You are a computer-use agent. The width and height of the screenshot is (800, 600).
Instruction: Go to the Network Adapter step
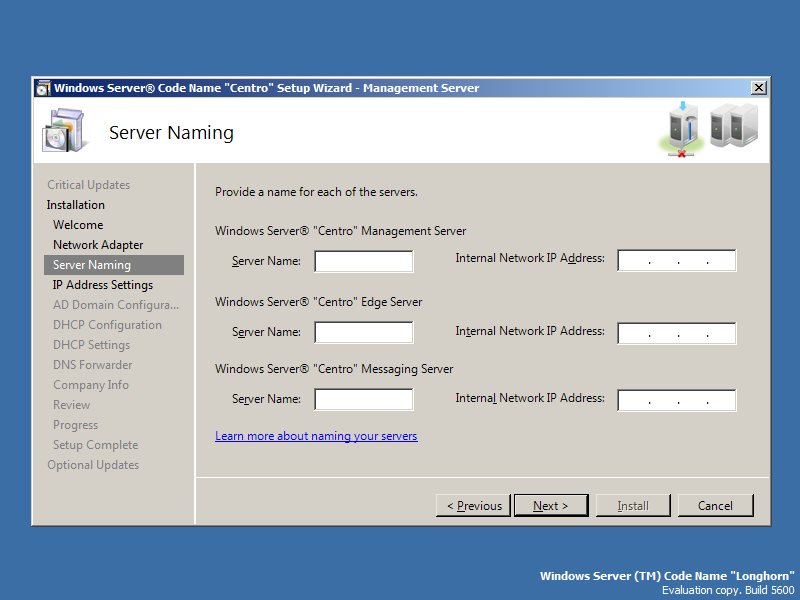pyautogui.click(x=98, y=245)
